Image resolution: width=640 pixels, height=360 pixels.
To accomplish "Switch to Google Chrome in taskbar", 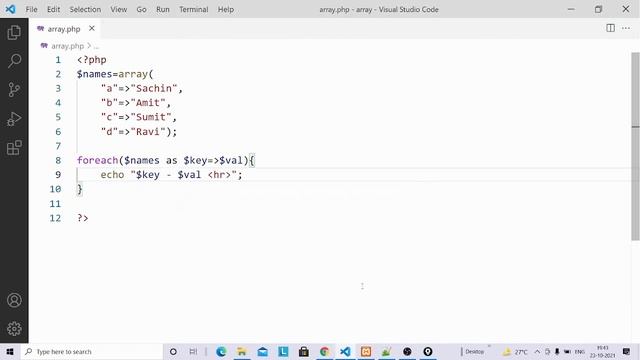I will click(324, 351).
